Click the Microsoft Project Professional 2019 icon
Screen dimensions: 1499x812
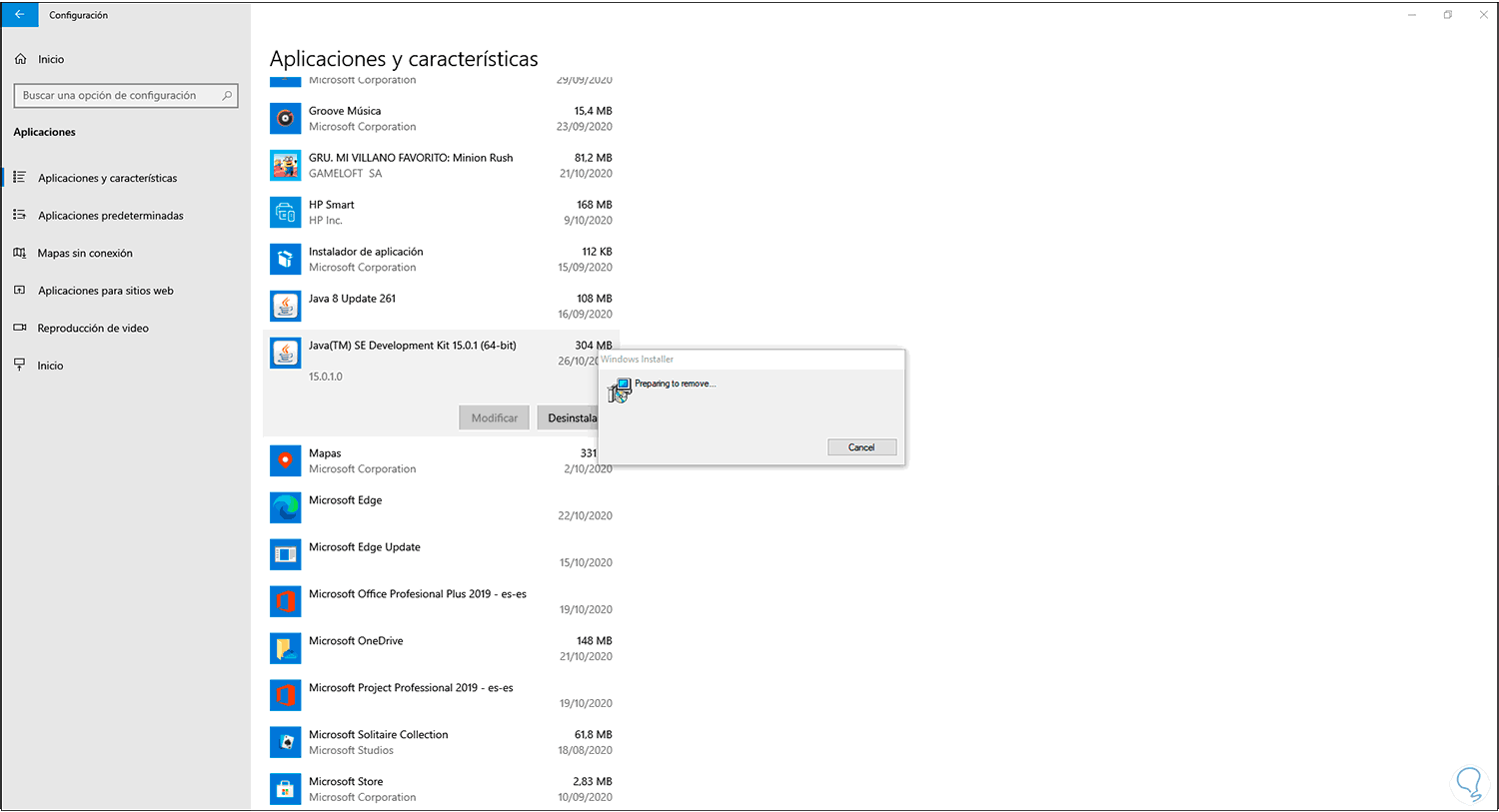(286, 696)
